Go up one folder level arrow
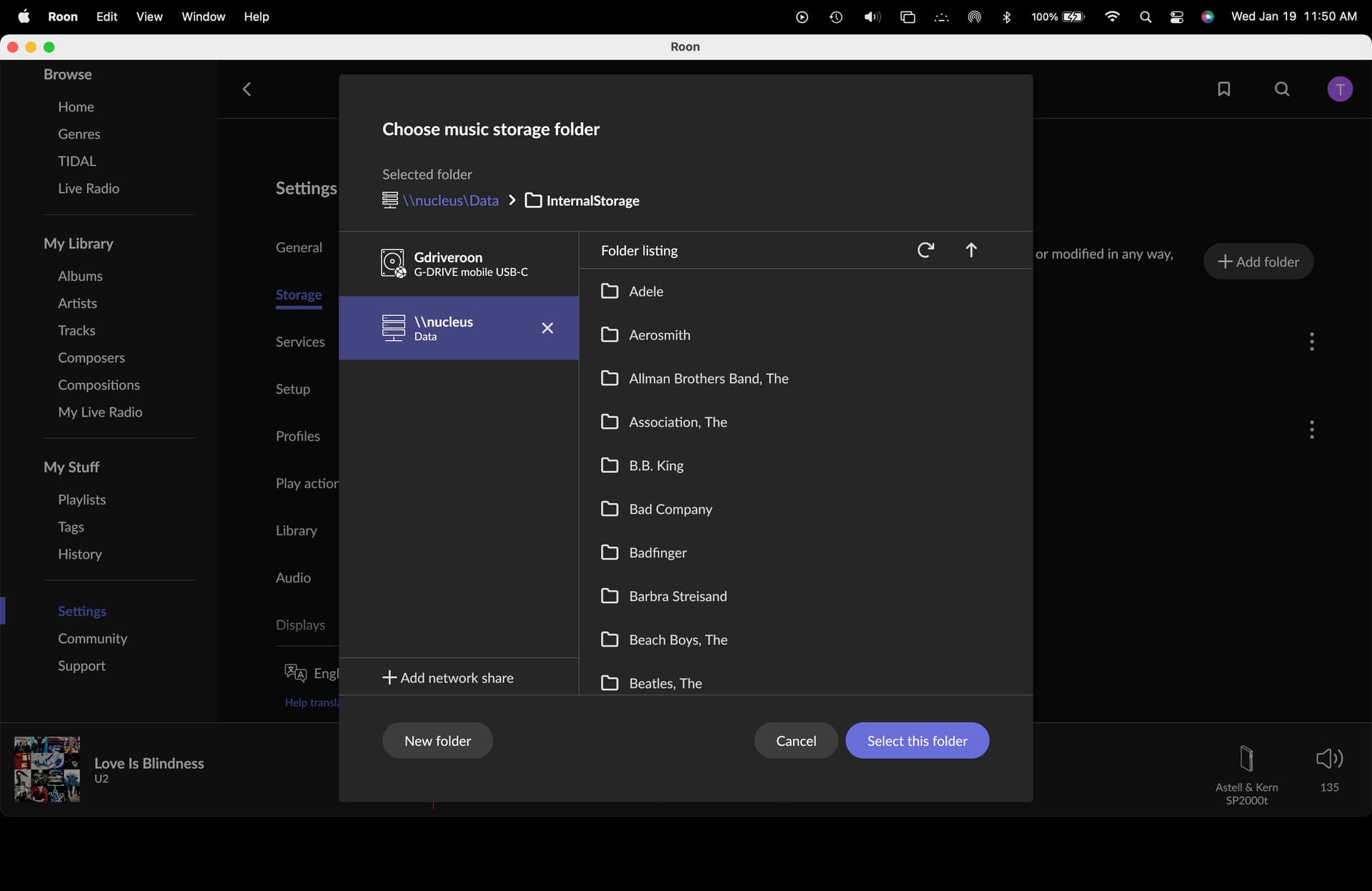The width and height of the screenshot is (1372, 891). [x=971, y=250]
